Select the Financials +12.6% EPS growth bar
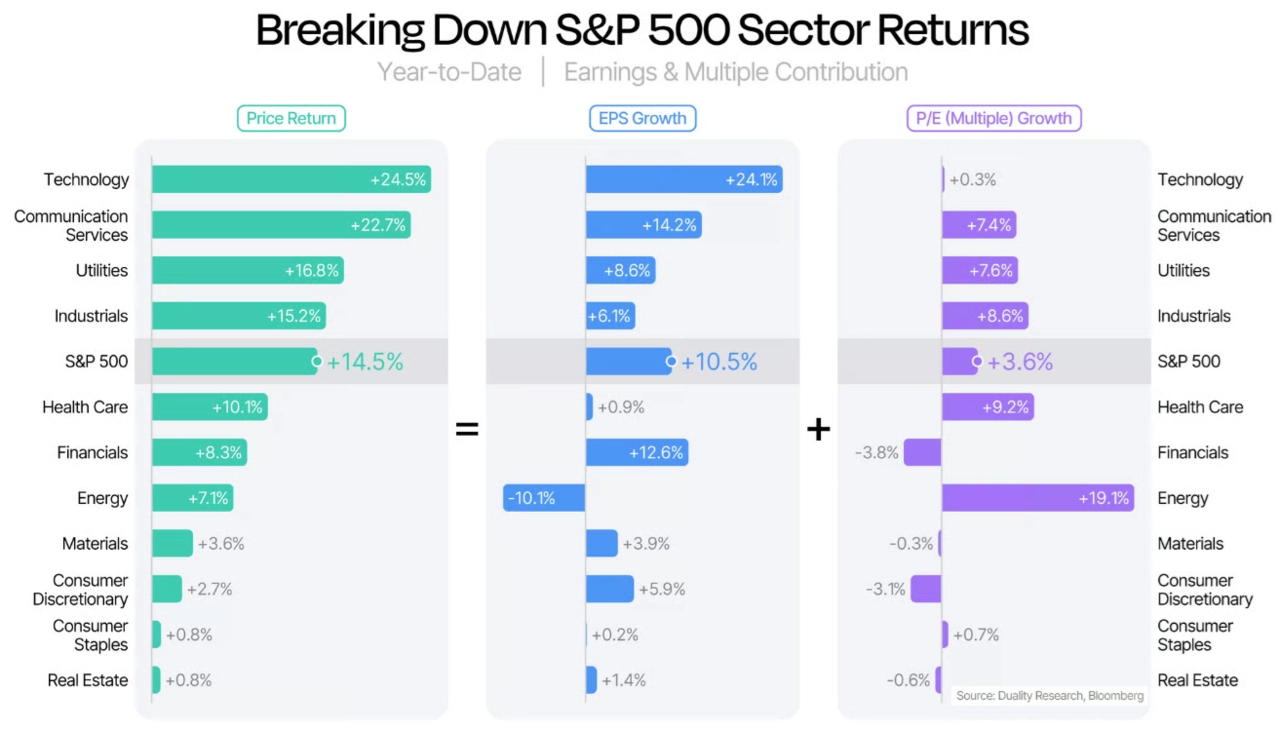Image resolution: width=1280 pixels, height=731 pixels. (637, 453)
